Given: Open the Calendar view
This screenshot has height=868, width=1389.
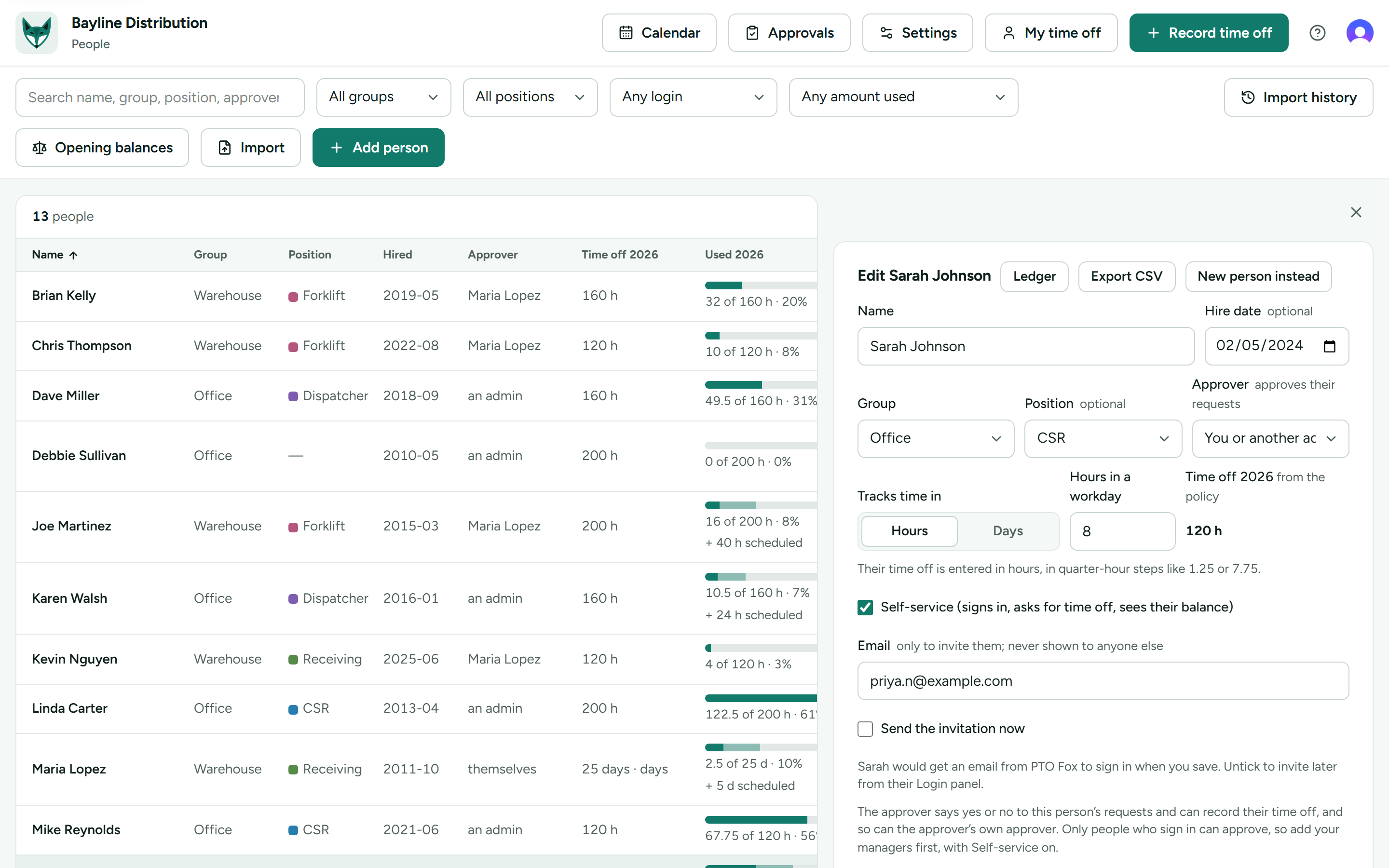Looking at the screenshot, I should 659,33.
